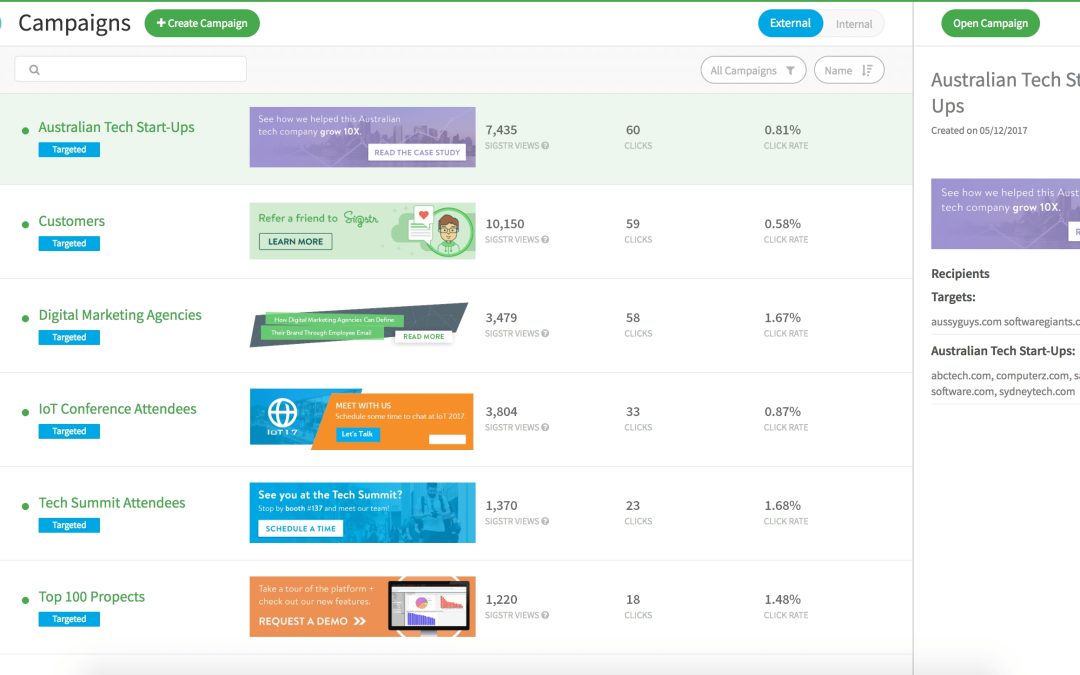Click the Recipients heading in detail panel
Viewport: 1080px width, 675px height.
[x=960, y=273]
